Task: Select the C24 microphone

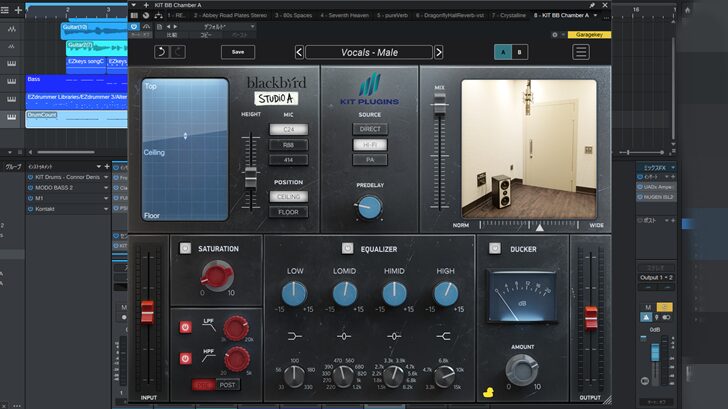Action: 288,130
